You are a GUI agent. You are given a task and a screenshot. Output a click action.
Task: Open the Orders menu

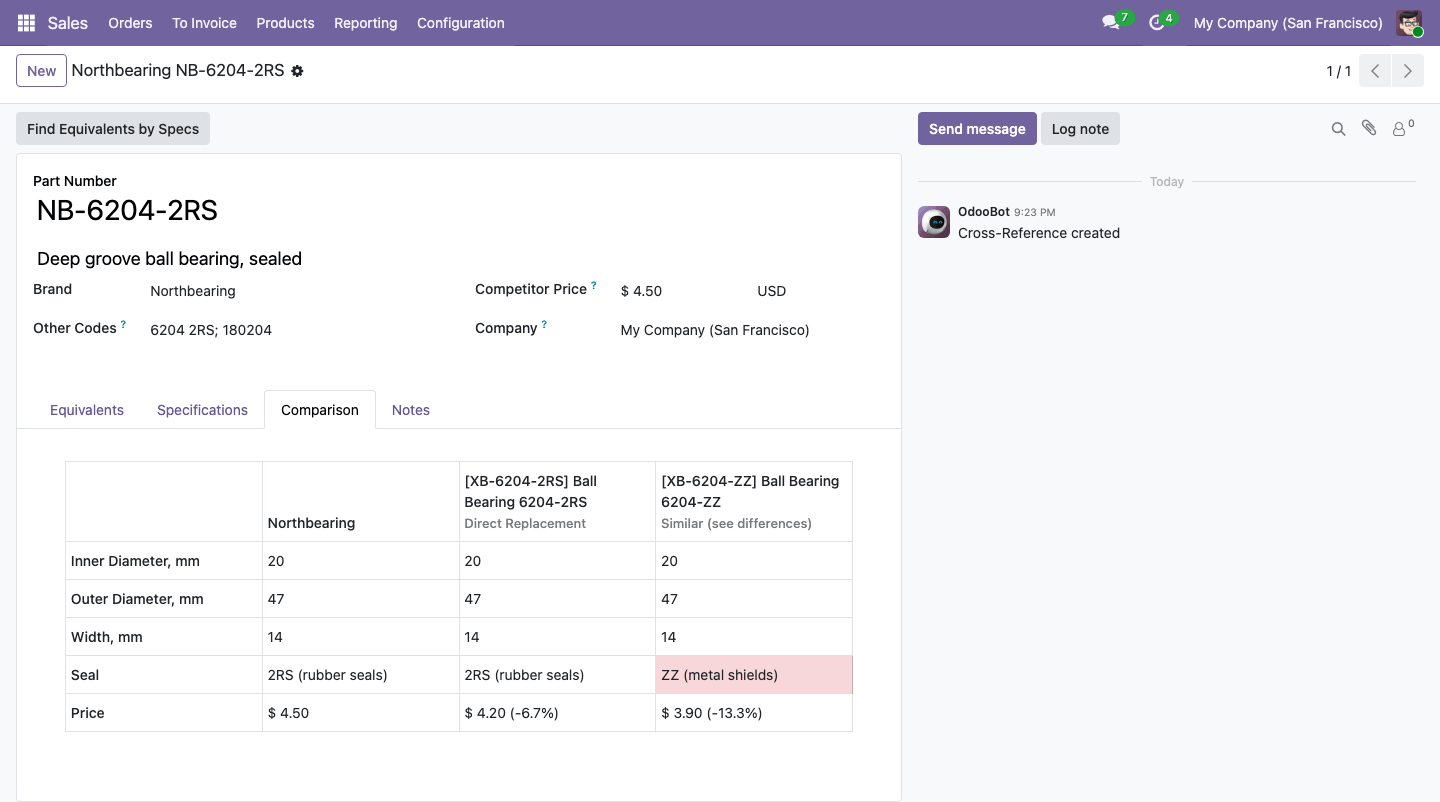click(x=130, y=23)
